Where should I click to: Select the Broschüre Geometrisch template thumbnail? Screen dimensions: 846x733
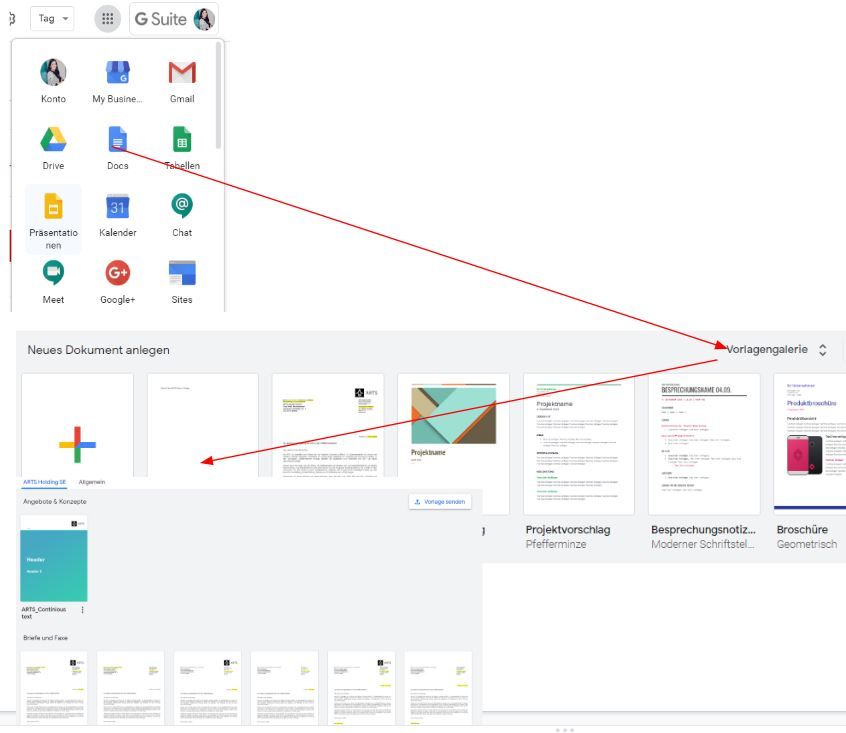pyautogui.click(x=810, y=442)
